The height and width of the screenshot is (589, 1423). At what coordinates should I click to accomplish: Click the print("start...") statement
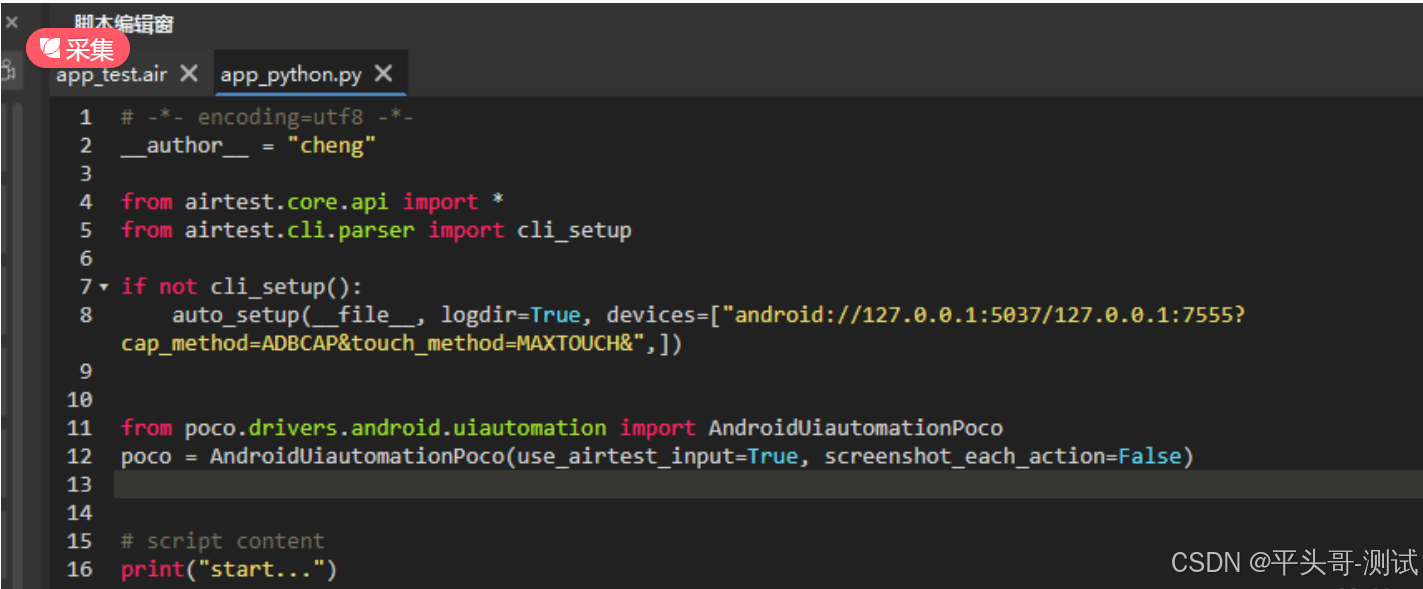(x=229, y=569)
